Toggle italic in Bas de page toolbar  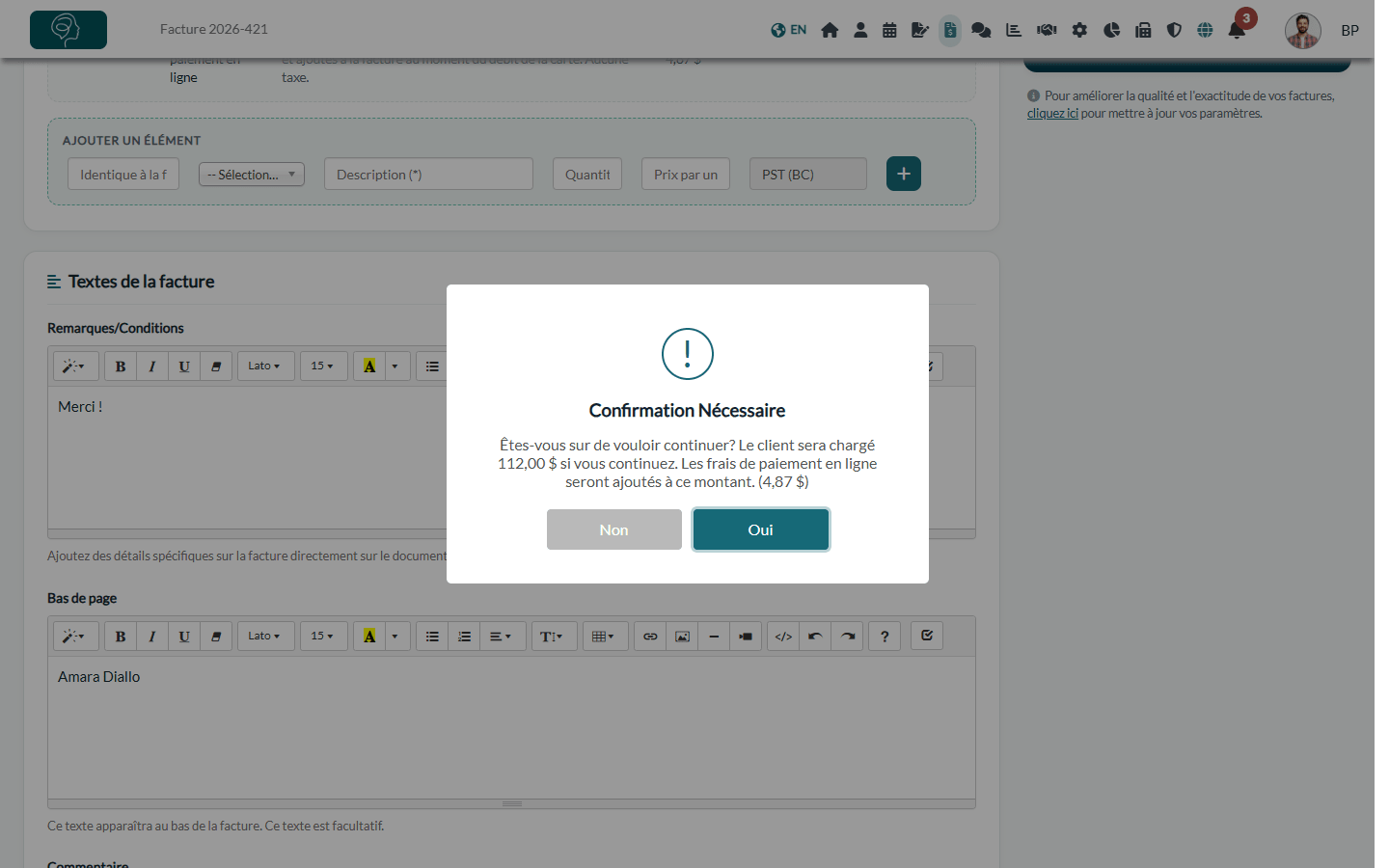coord(152,637)
